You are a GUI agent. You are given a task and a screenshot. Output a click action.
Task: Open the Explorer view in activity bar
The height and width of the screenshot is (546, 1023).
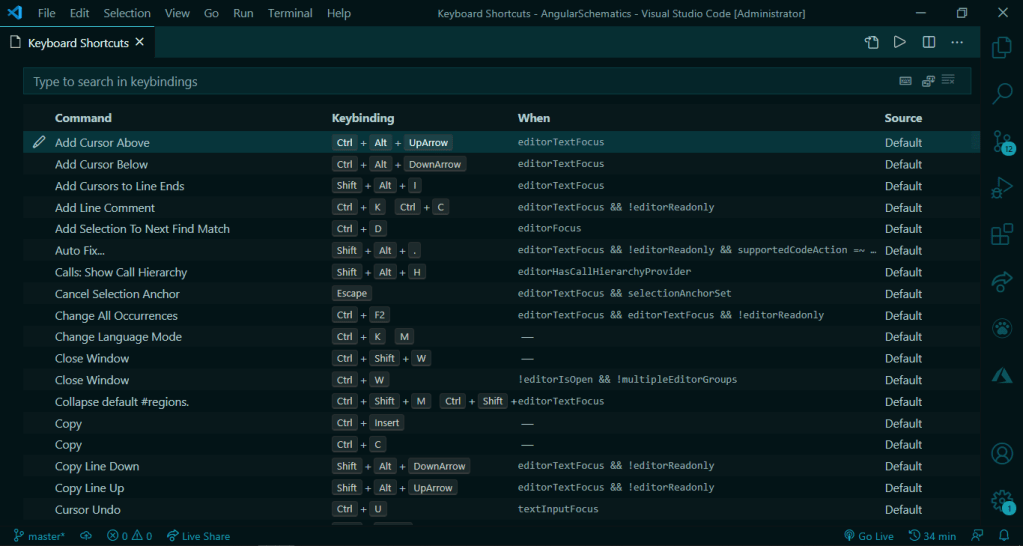tap(1001, 47)
